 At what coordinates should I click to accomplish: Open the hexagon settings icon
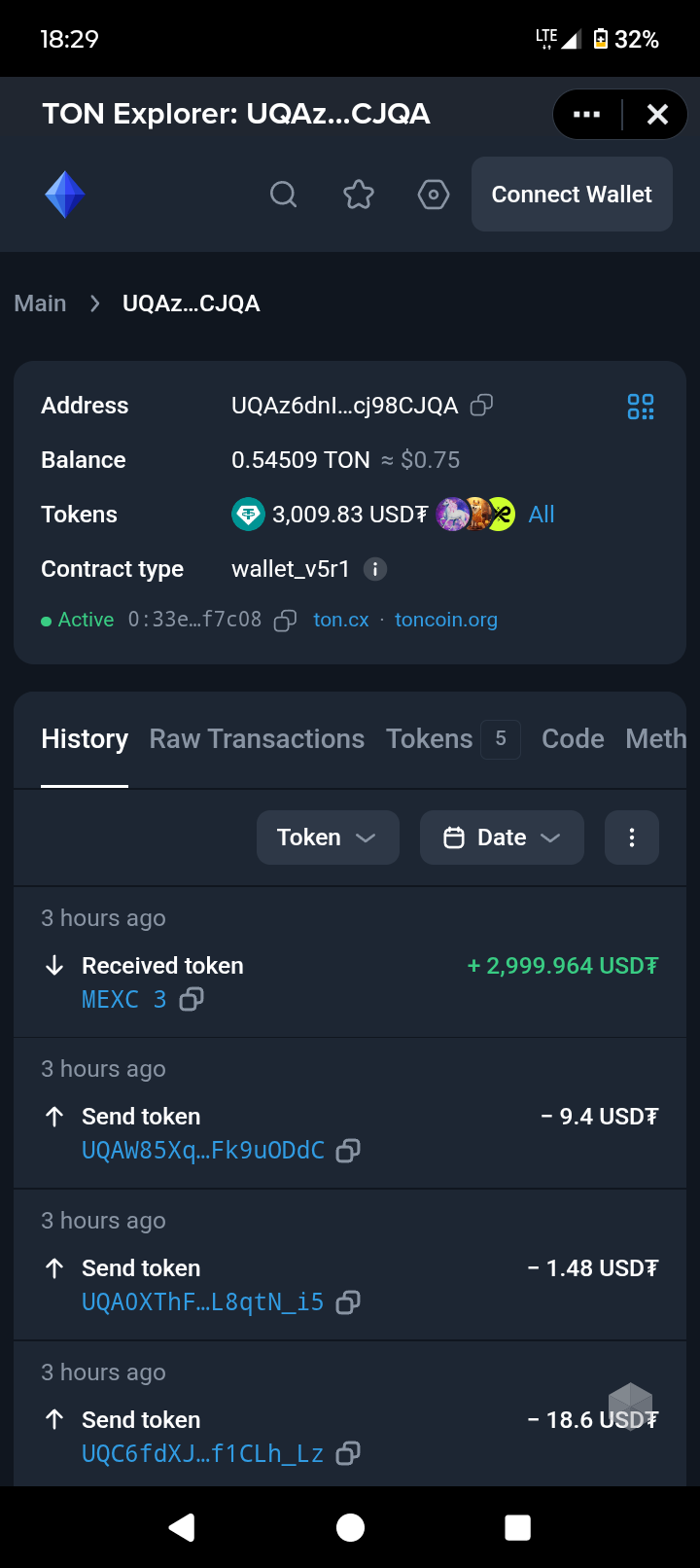click(x=434, y=195)
